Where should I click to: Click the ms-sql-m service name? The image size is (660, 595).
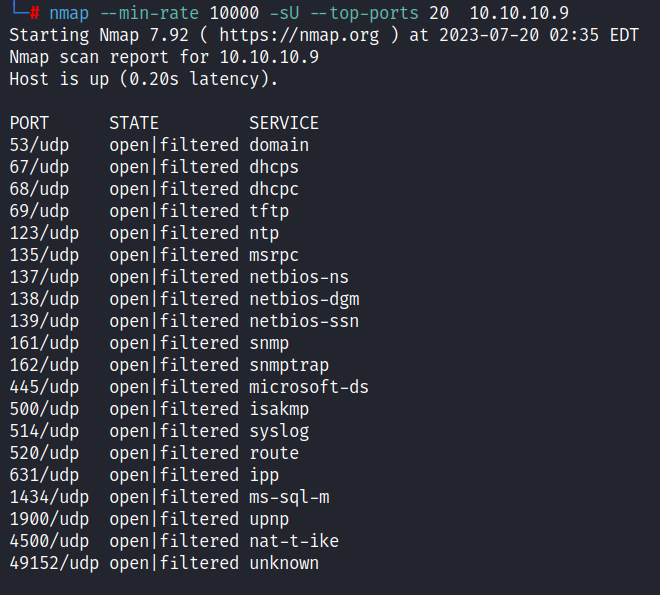[x=289, y=497]
